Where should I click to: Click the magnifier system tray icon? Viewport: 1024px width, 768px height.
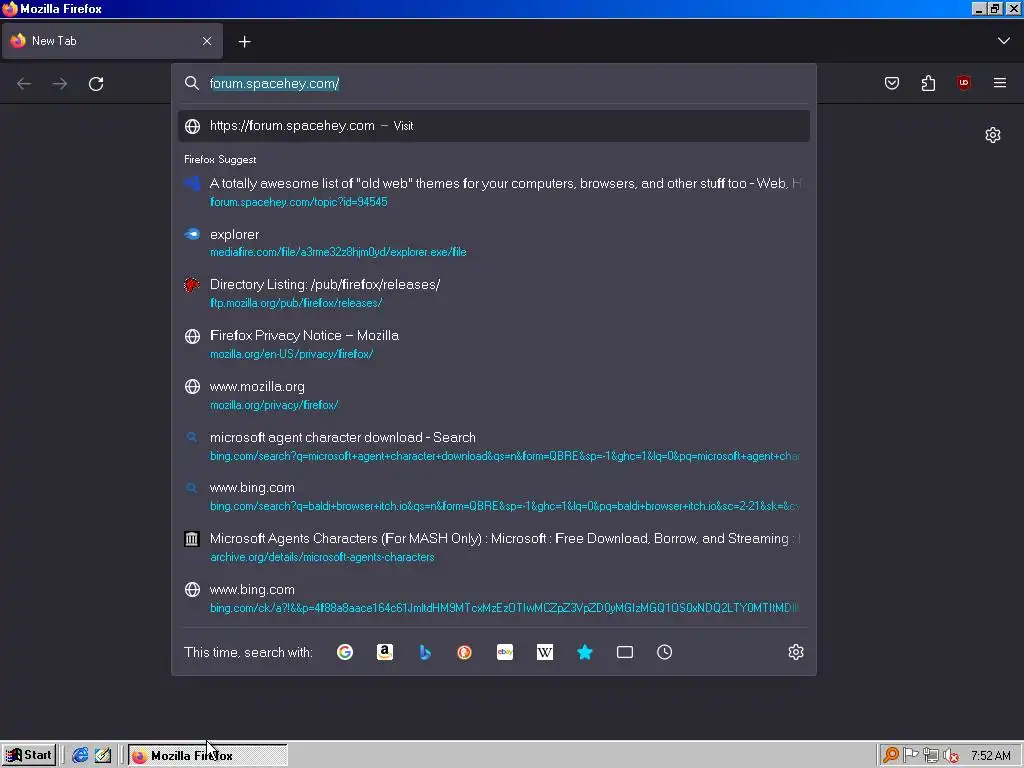[x=890, y=756]
